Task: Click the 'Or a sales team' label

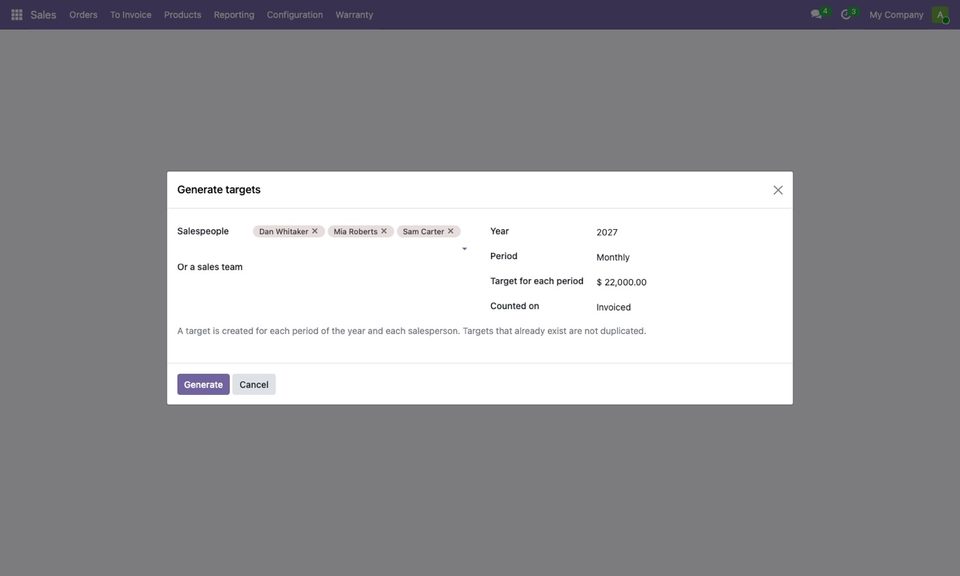Action: pos(210,267)
